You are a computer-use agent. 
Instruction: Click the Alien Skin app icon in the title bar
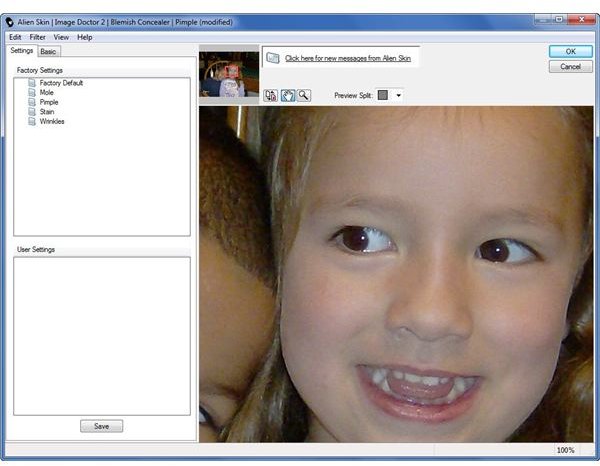pos(10,23)
